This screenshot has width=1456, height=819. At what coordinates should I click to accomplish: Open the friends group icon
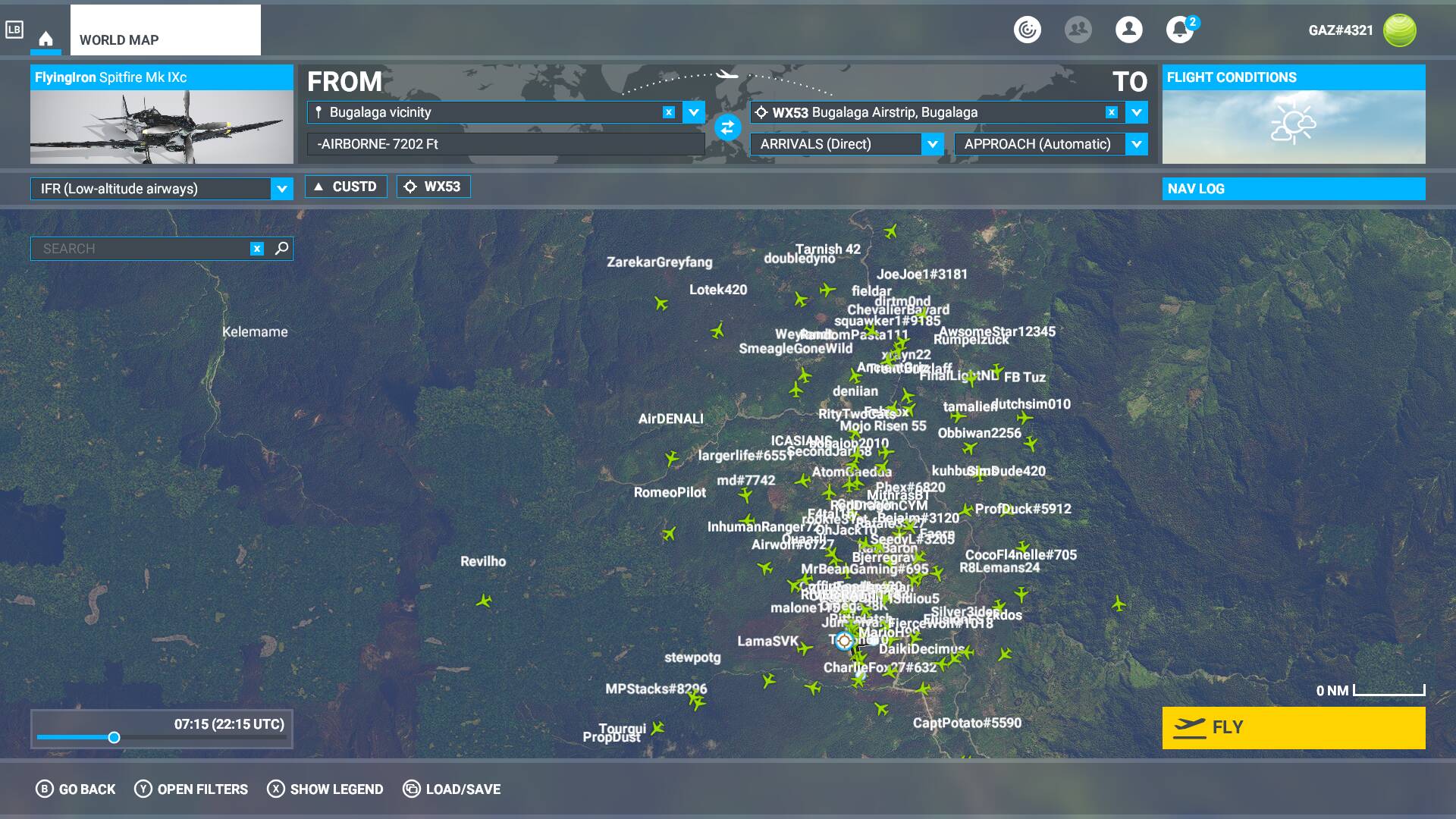(1078, 30)
